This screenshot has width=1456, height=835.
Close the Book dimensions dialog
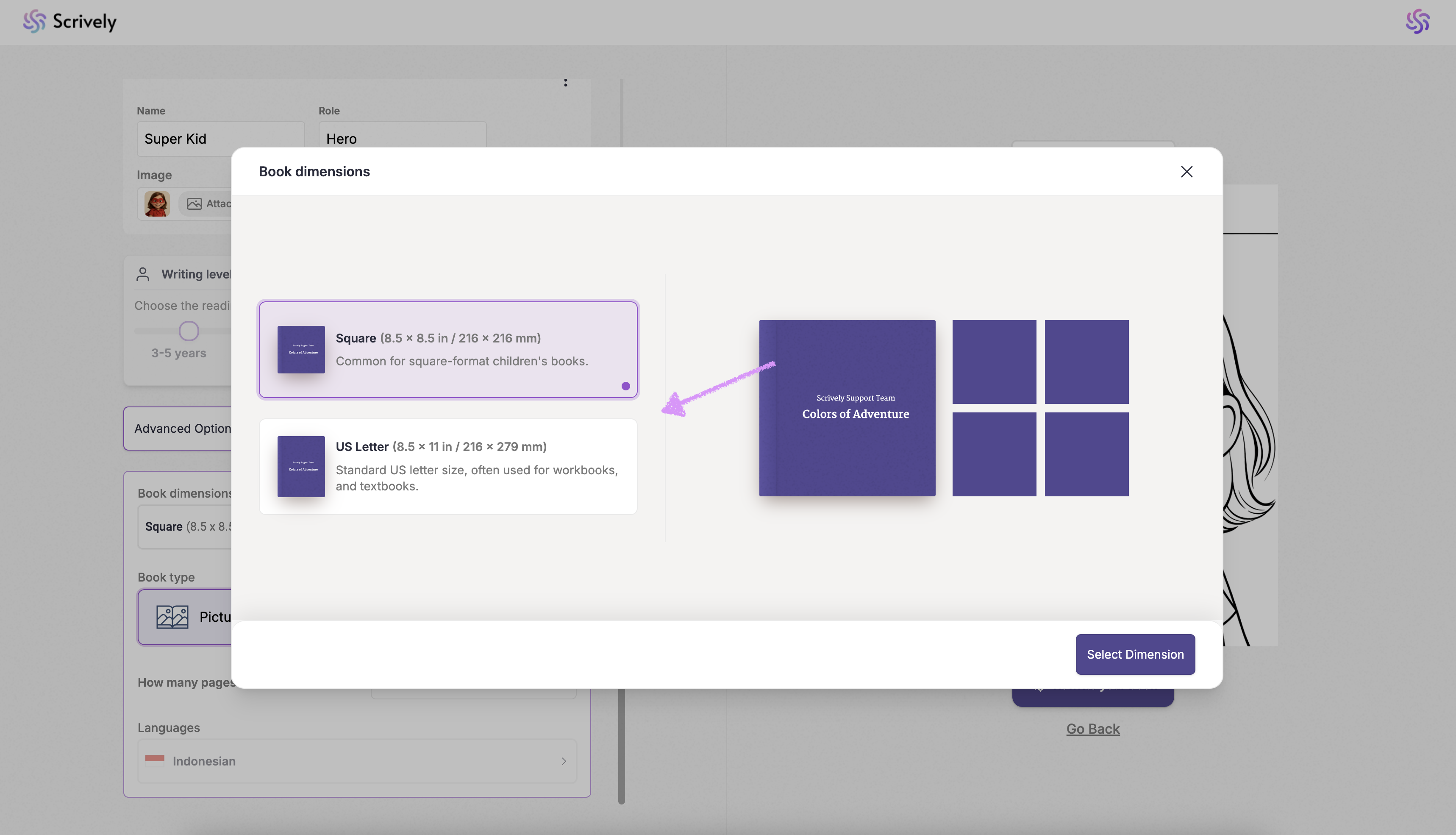[x=1186, y=172]
